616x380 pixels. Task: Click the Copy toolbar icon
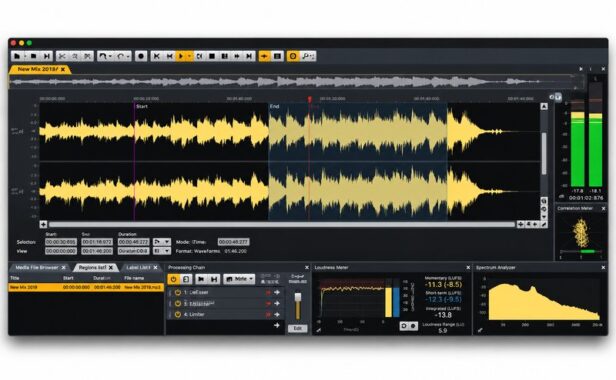click(75, 56)
